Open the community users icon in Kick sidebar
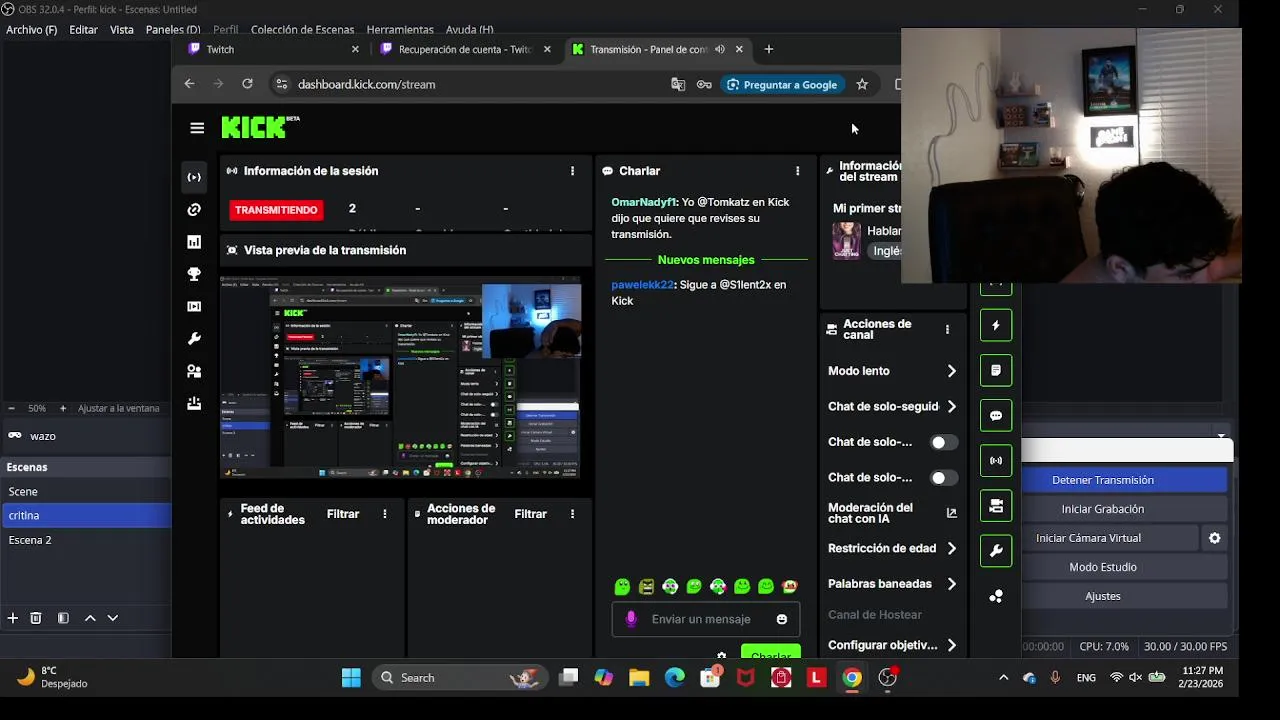 point(194,371)
